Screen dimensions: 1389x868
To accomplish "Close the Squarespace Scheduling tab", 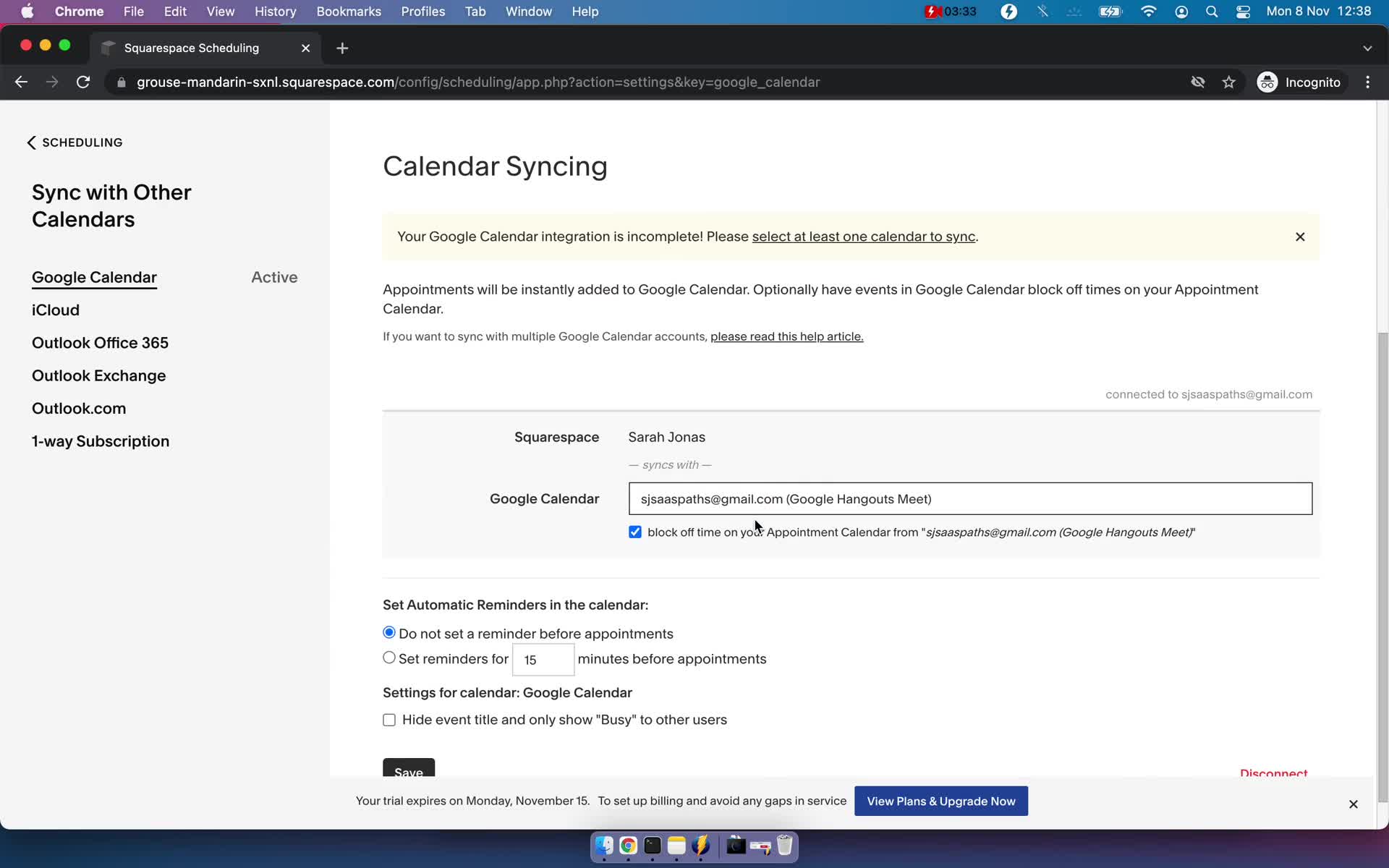I will [305, 48].
